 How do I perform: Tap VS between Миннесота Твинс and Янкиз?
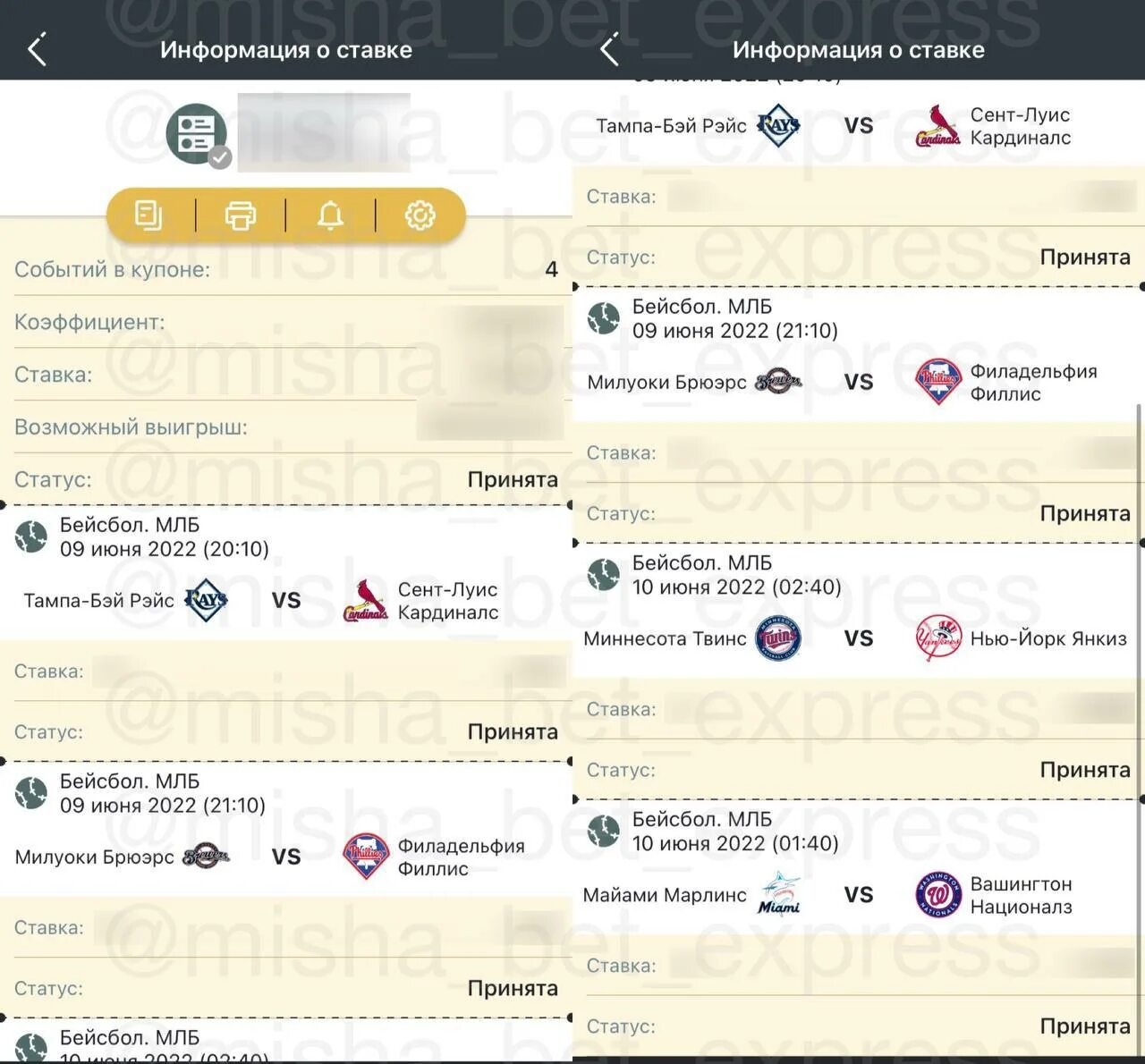859,638
